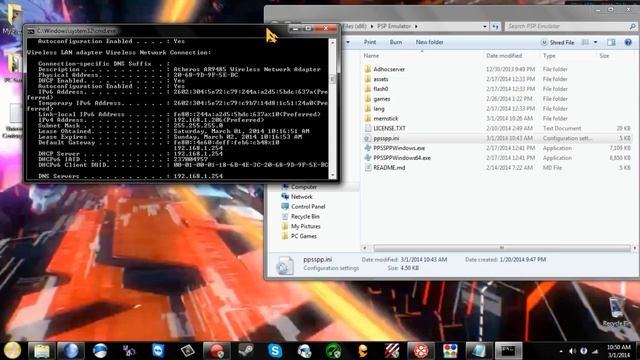Click the horizontal scrollbar right arrow
640x360 pixels.
[634, 248]
